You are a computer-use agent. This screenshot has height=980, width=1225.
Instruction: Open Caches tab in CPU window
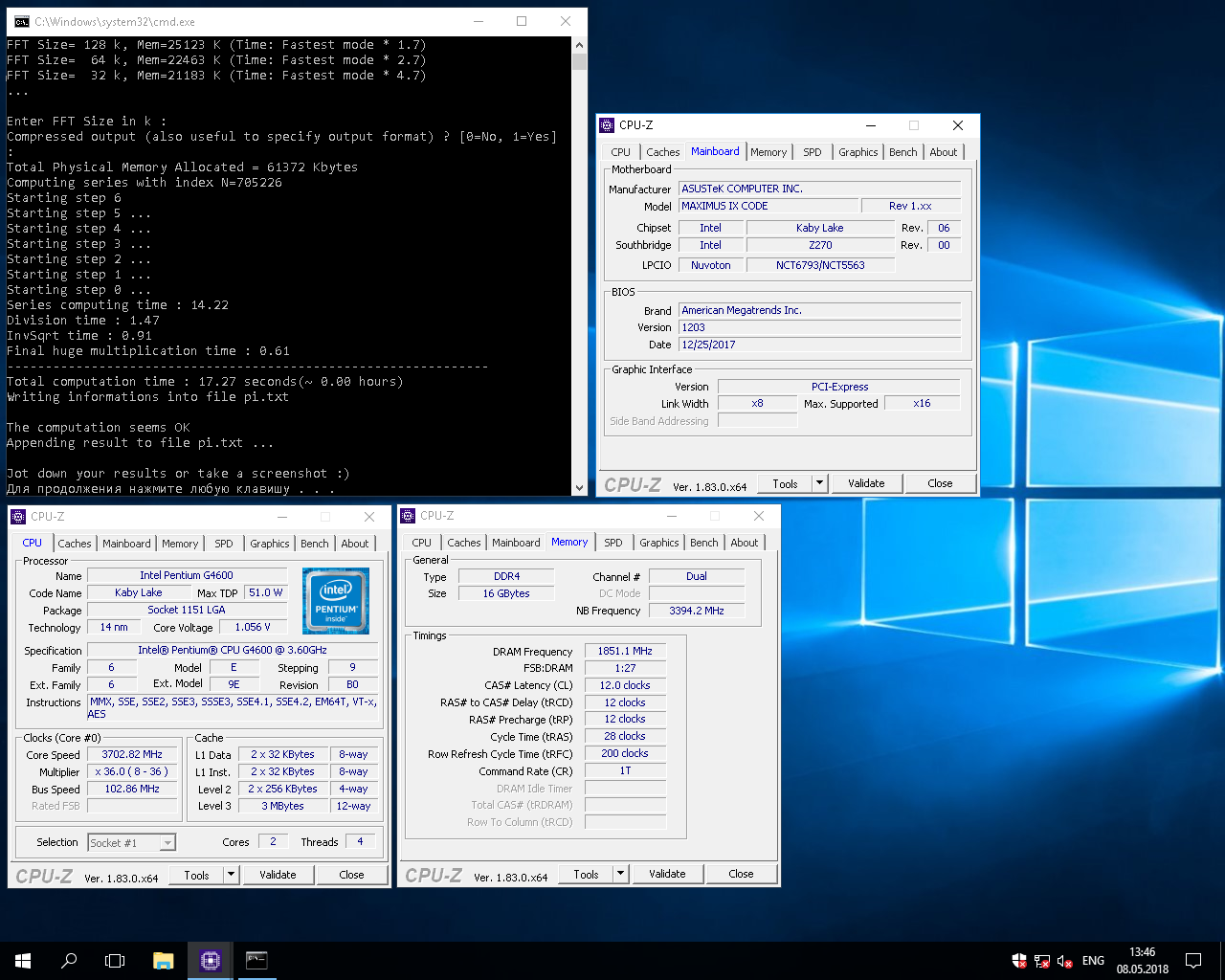pos(75,544)
